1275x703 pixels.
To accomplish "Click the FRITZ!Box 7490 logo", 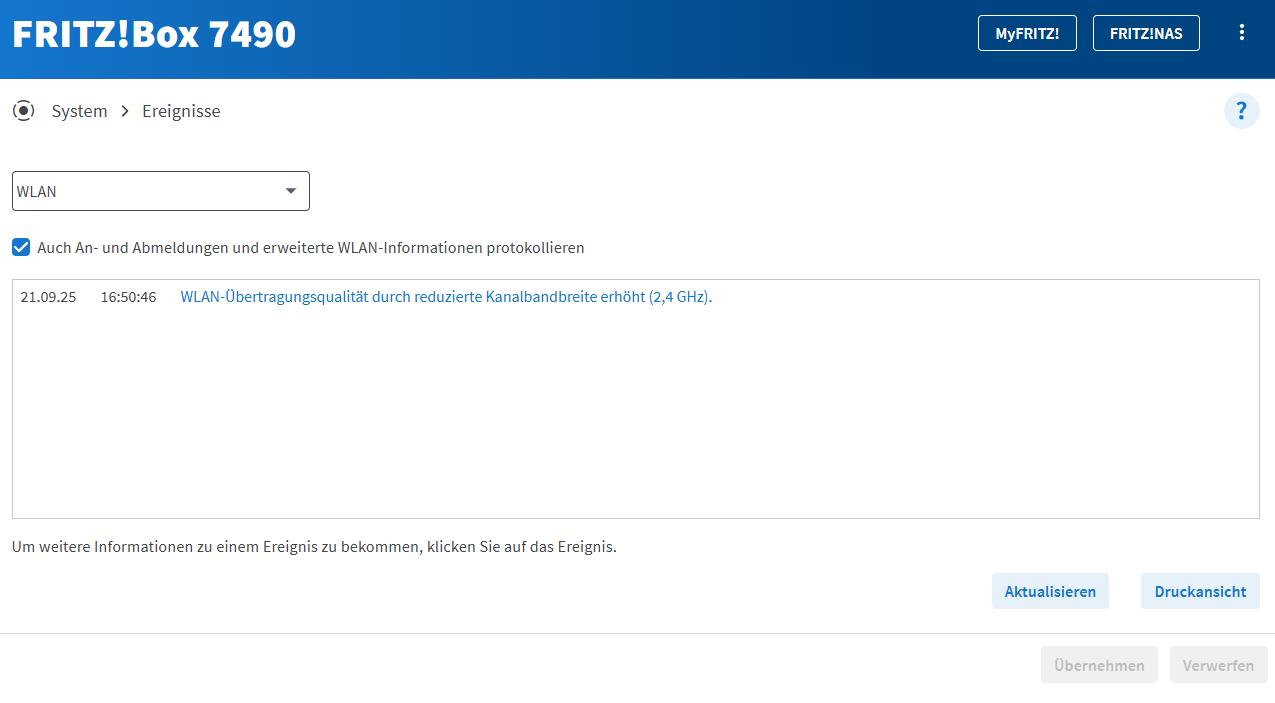I will [154, 34].
